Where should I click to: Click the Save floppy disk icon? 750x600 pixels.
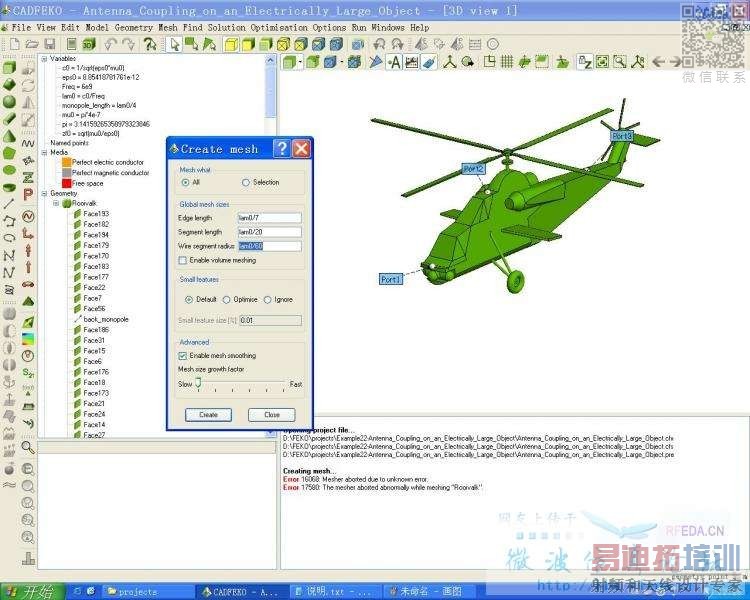pyautogui.click(x=50, y=44)
